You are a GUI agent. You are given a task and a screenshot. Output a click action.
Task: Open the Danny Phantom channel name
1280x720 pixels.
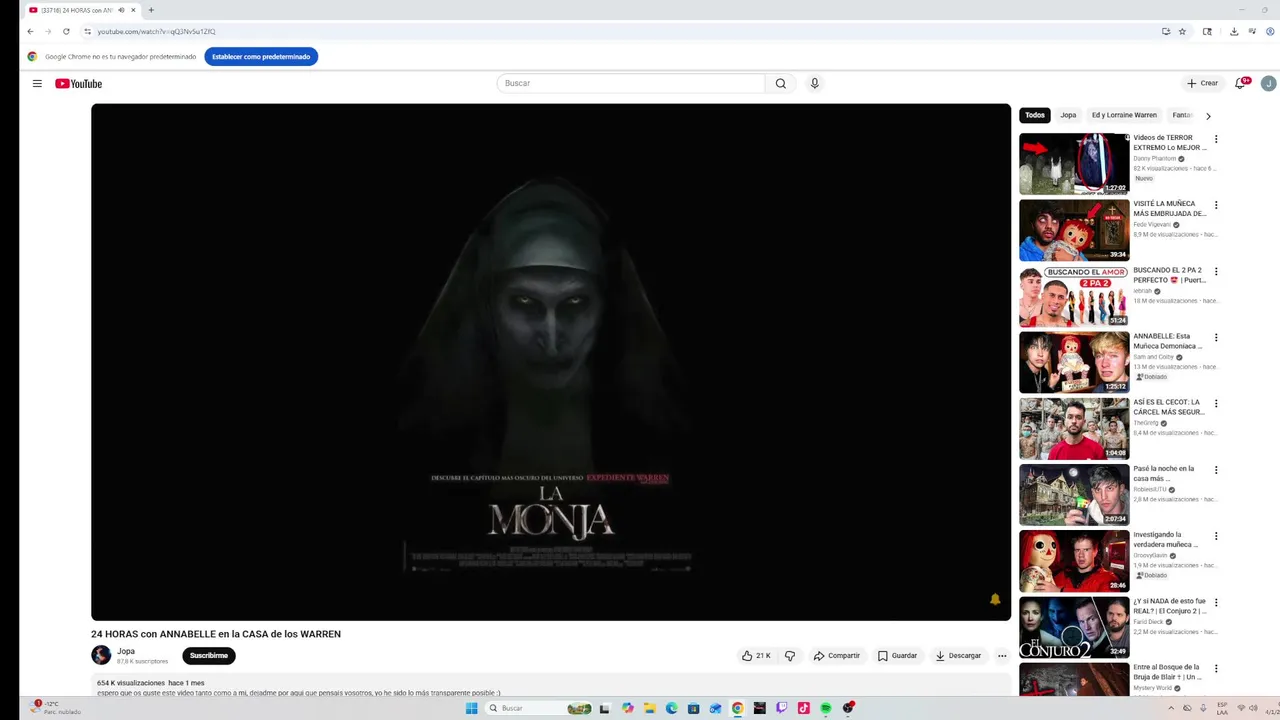(x=1155, y=159)
